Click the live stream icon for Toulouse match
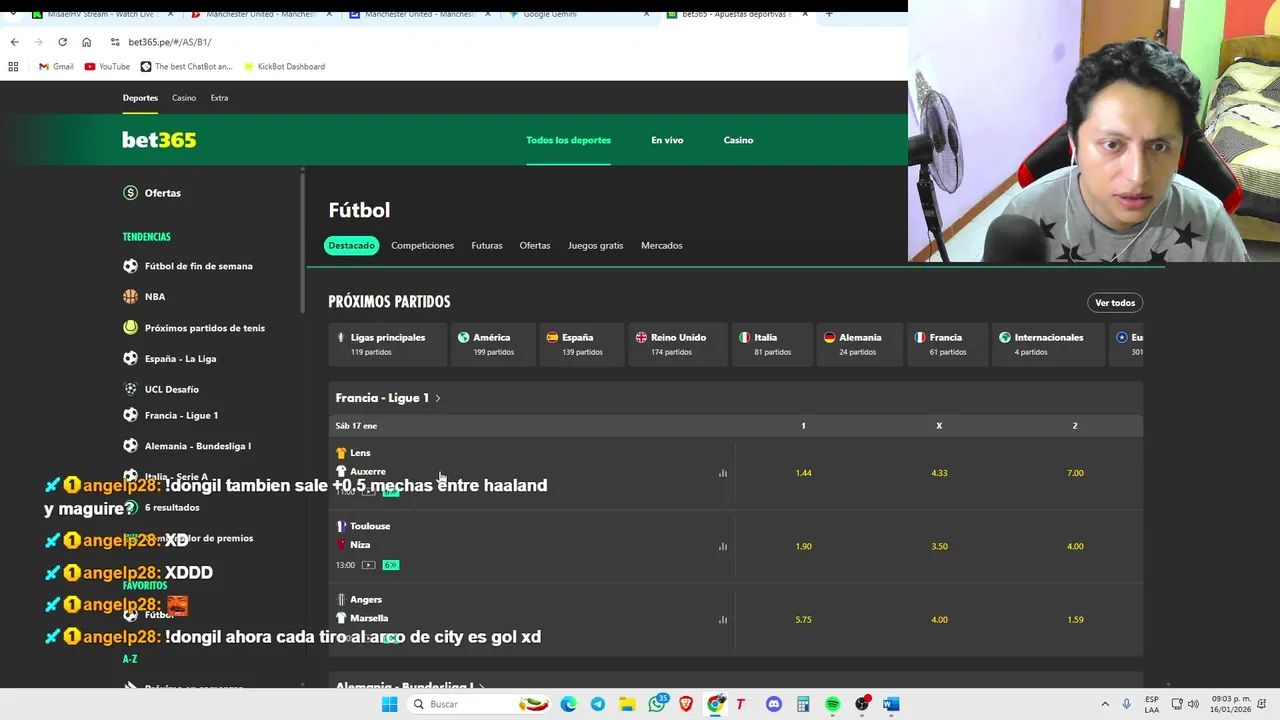Image resolution: width=1280 pixels, height=720 pixels. point(368,565)
